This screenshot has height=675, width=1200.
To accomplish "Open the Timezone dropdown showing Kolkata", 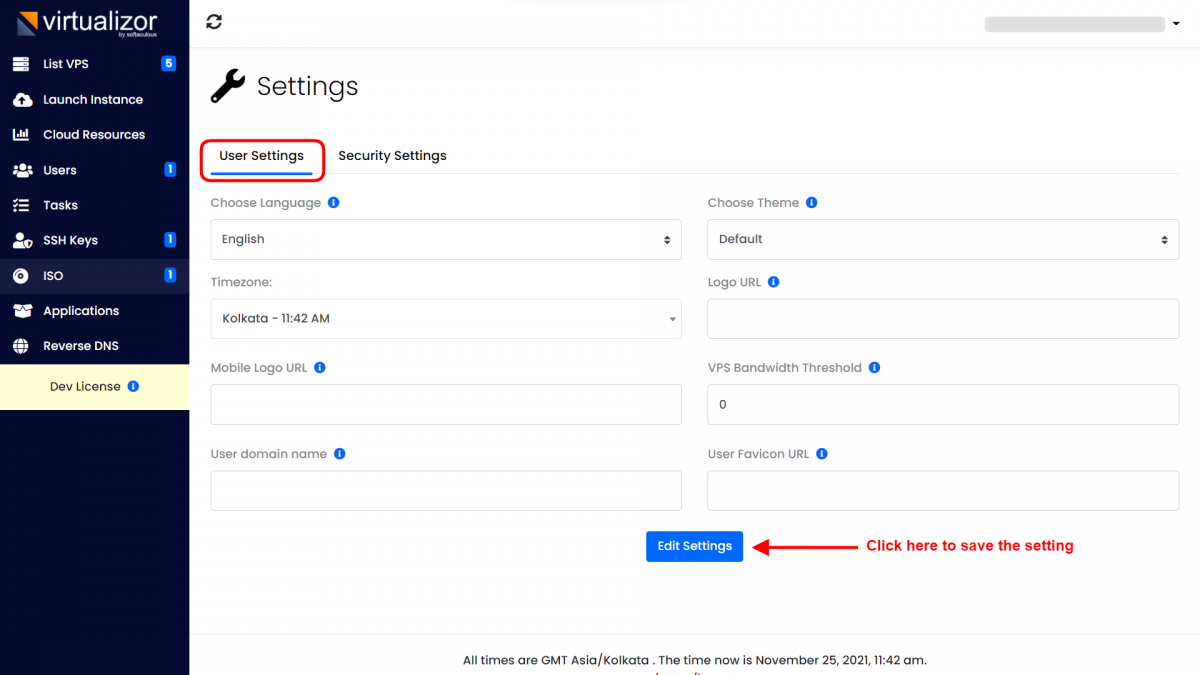I will 445,318.
